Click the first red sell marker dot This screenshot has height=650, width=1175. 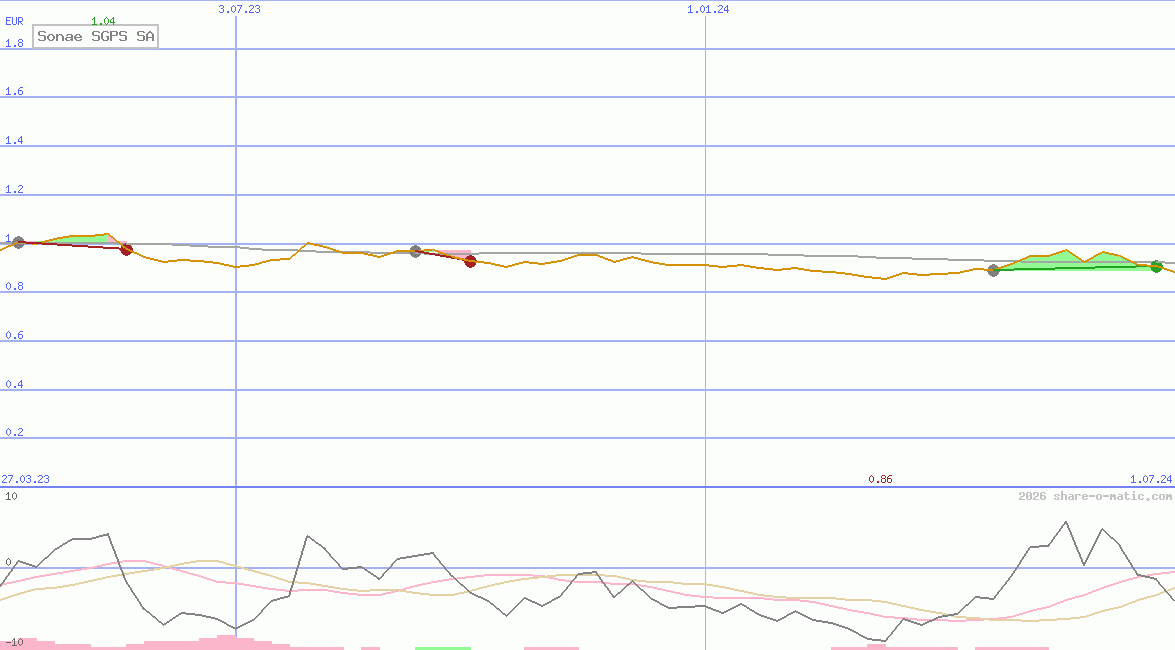[x=126, y=249]
